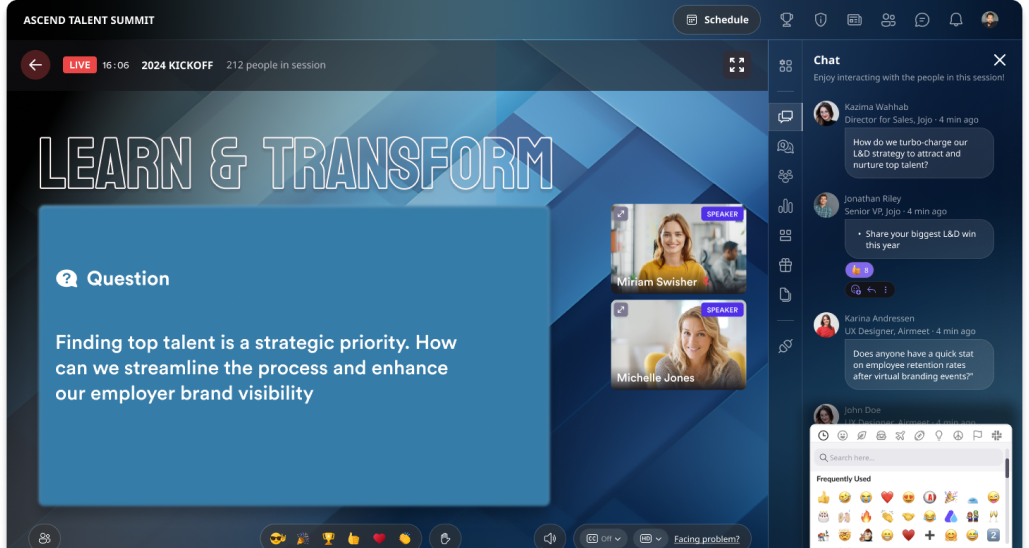Image resolution: width=1029 pixels, height=548 pixels.
Task: Pick the handshake emoji in picker
Action: tap(909, 516)
